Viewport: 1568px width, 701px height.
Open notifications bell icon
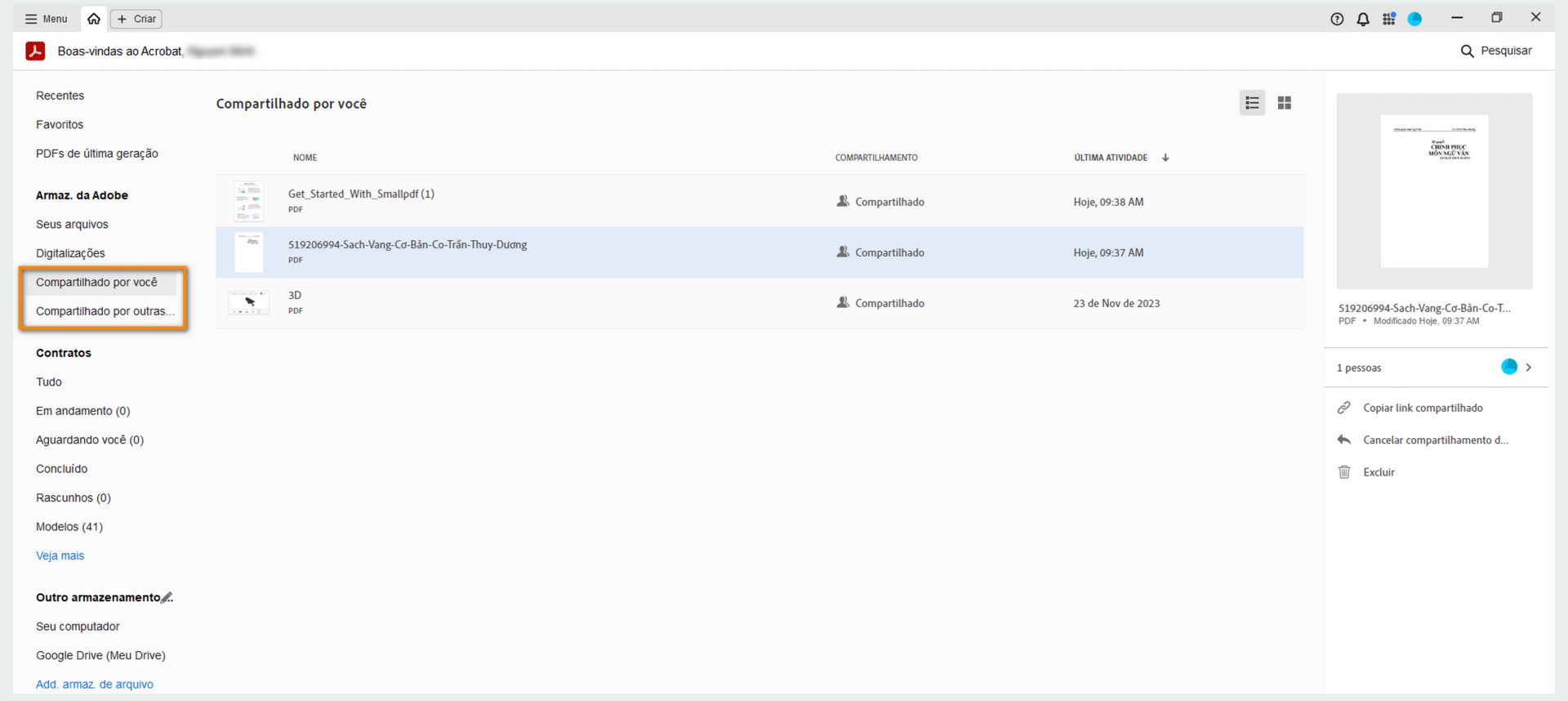(x=1363, y=19)
